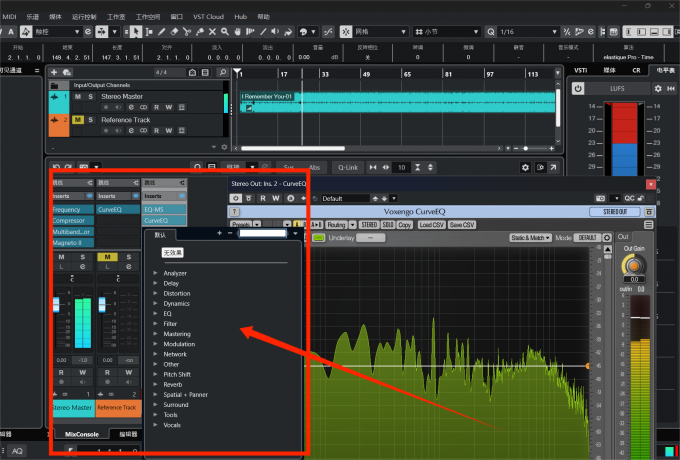The image size is (680, 460).
Task: Select the Play speaker tool
Action: [275, 32]
